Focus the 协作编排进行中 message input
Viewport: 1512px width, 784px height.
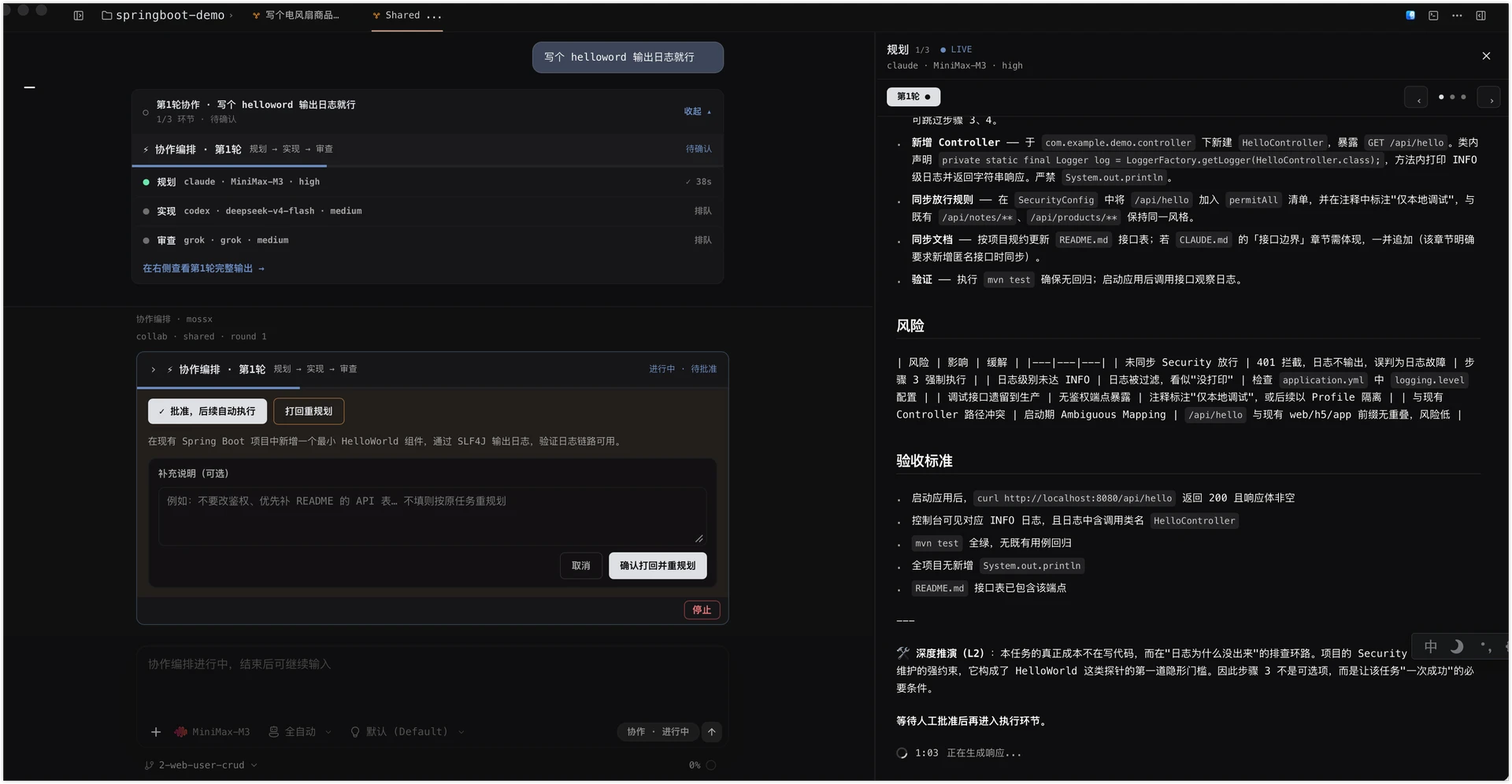tap(432, 680)
